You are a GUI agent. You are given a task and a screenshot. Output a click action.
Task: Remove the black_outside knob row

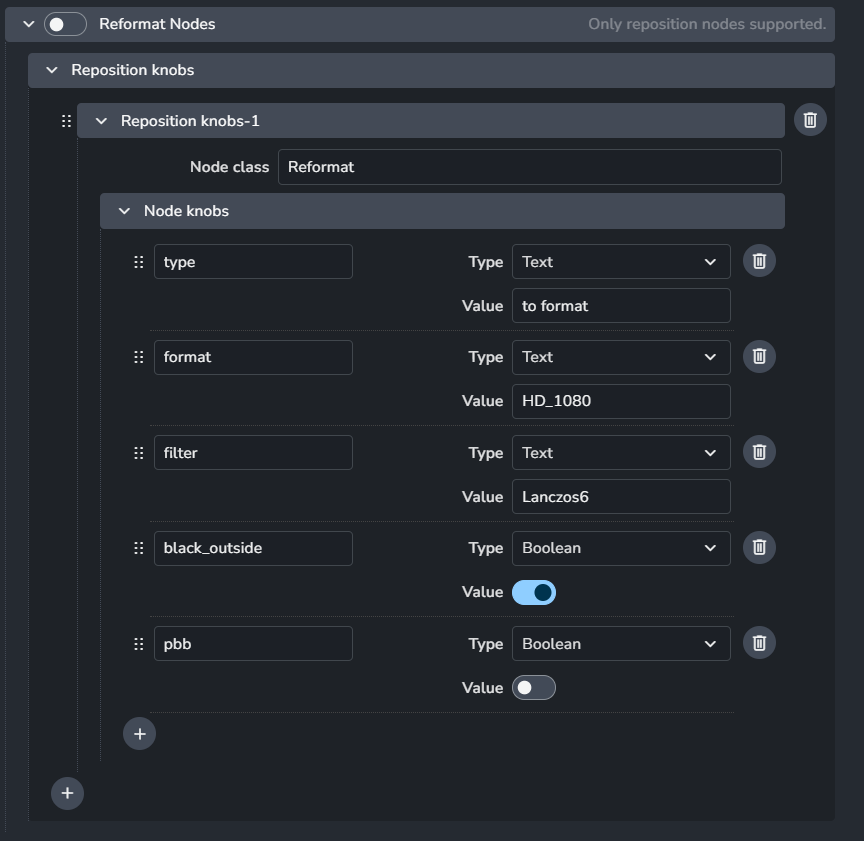[759, 547]
